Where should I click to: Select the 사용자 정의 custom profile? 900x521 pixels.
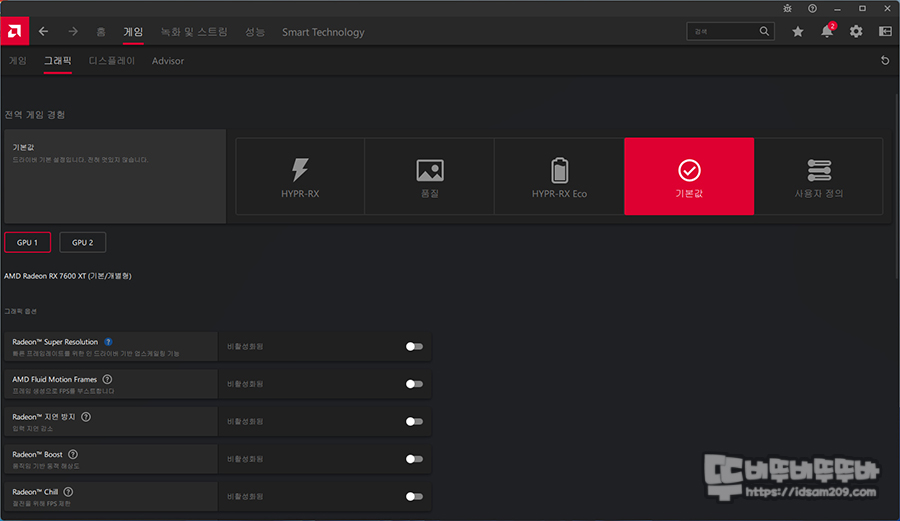(819, 176)
